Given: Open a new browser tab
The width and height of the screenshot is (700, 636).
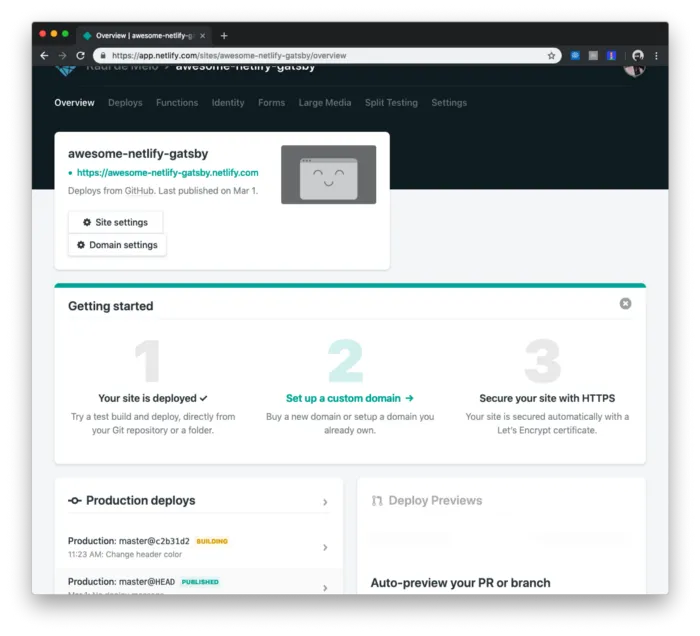Looking at the screenshot, I should pos(224,36).
